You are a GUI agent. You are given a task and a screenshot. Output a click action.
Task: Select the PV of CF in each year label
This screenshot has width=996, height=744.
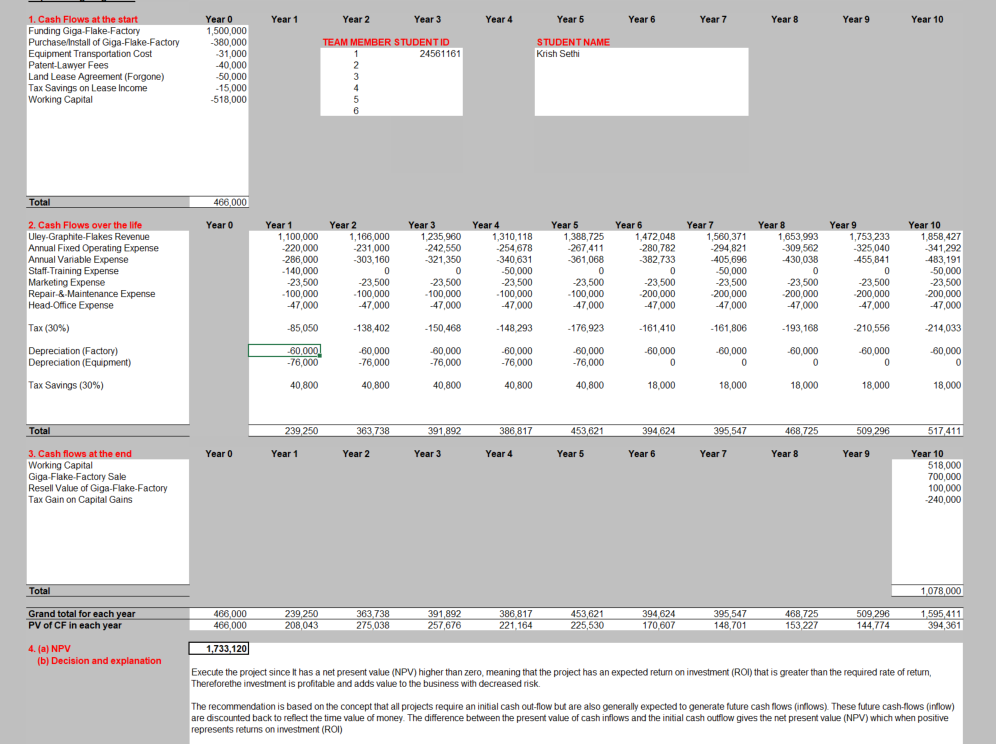[74, 625]
